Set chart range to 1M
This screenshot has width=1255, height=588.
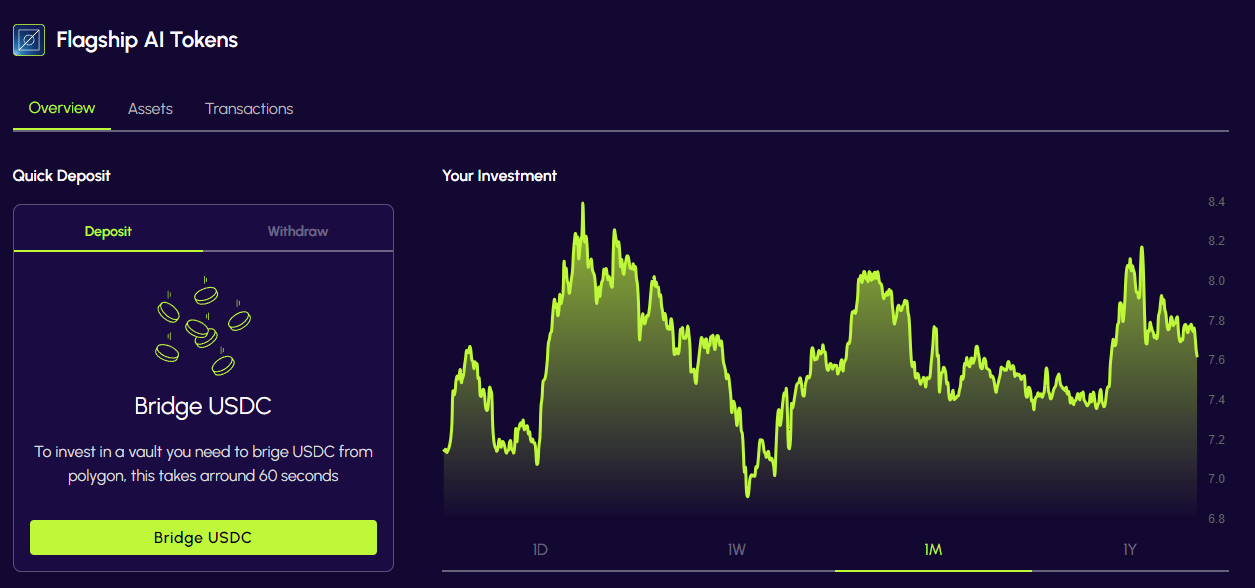(x=933, y=550)
